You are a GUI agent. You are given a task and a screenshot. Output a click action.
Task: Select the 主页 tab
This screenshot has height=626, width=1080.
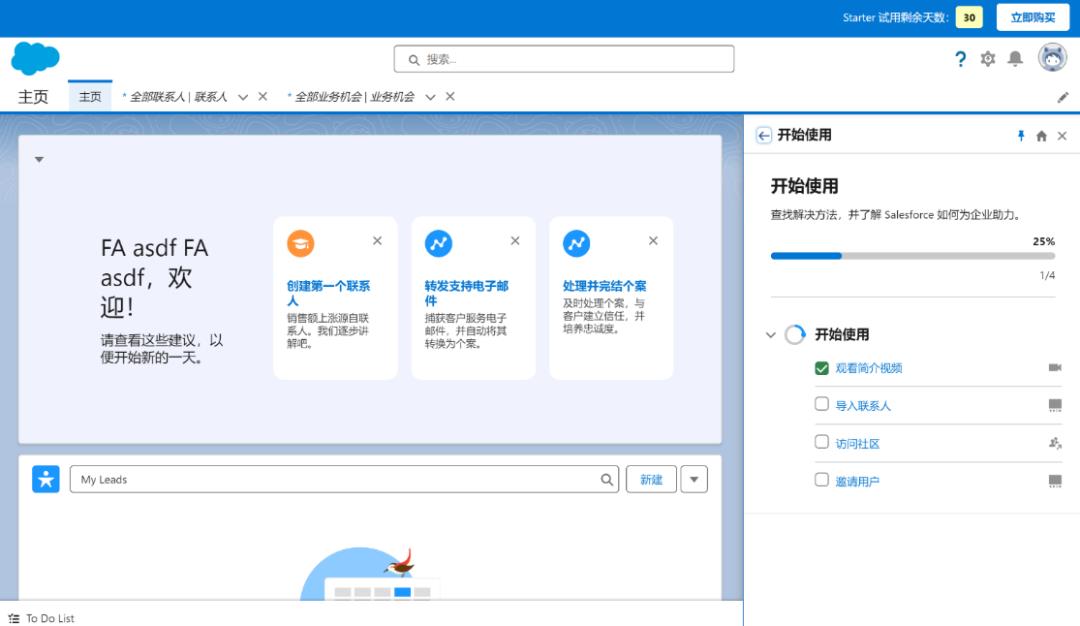click(89, 96)
